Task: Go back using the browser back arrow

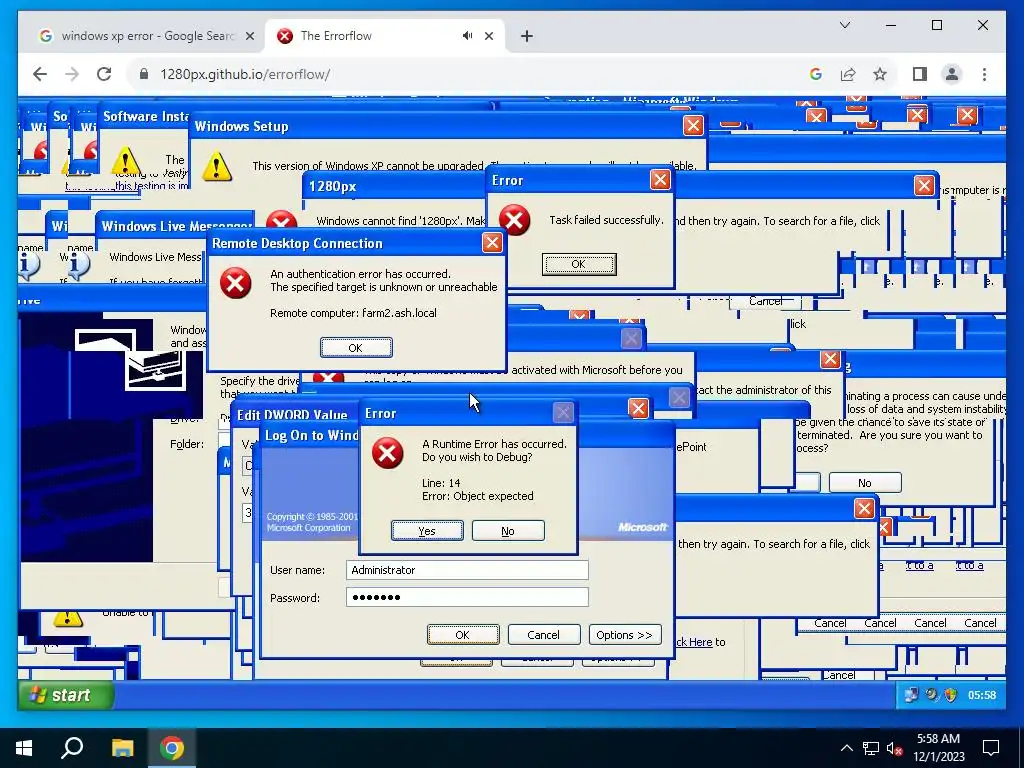Action: pyautogui.click(x=40, y=74)
